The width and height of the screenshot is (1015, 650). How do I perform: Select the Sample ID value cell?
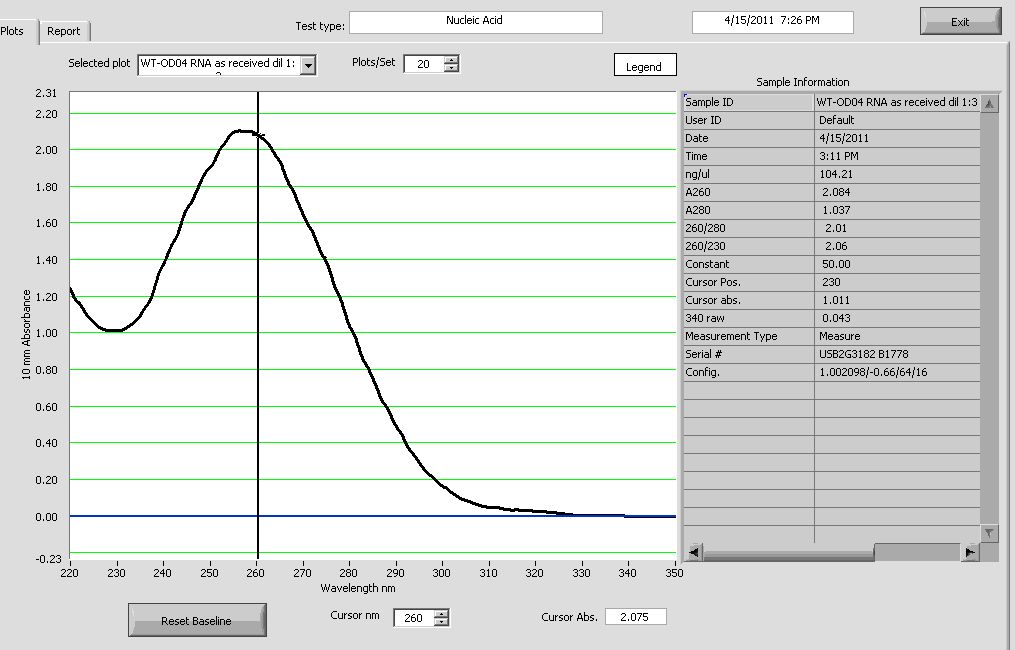(x=895, y=102)
